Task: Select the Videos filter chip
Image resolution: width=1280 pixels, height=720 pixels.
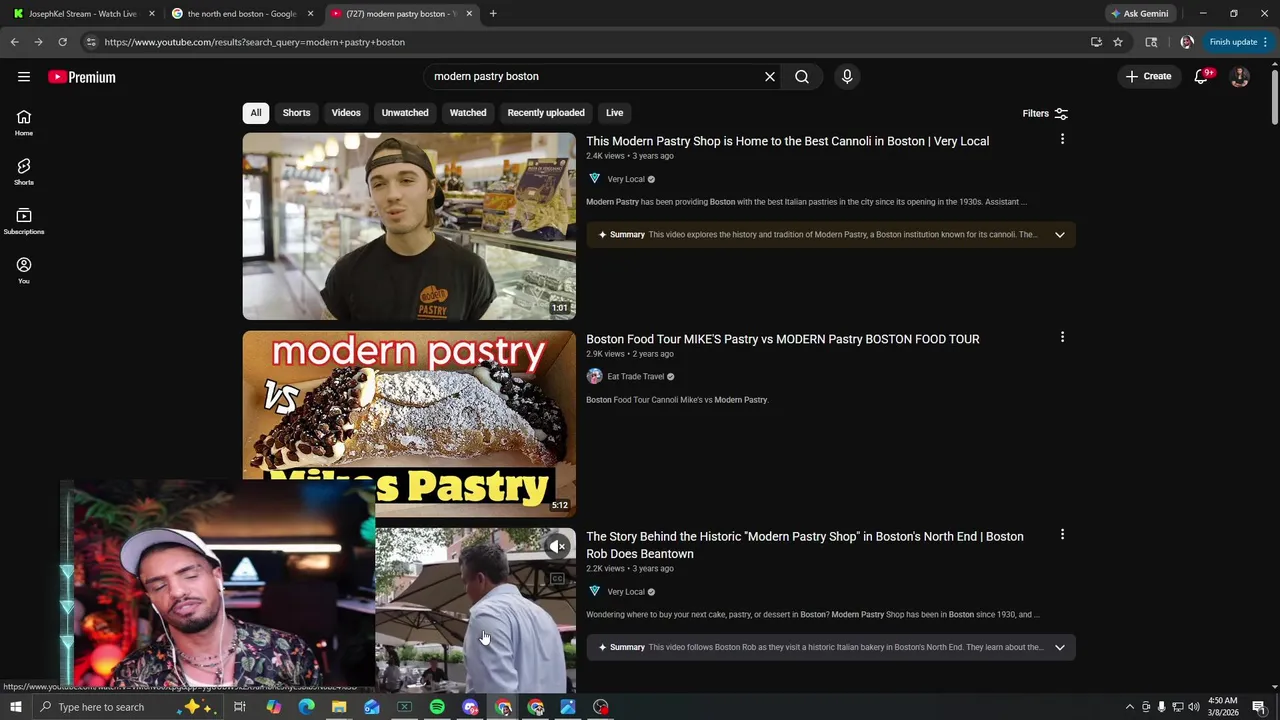Action: [x=346, y=113]
